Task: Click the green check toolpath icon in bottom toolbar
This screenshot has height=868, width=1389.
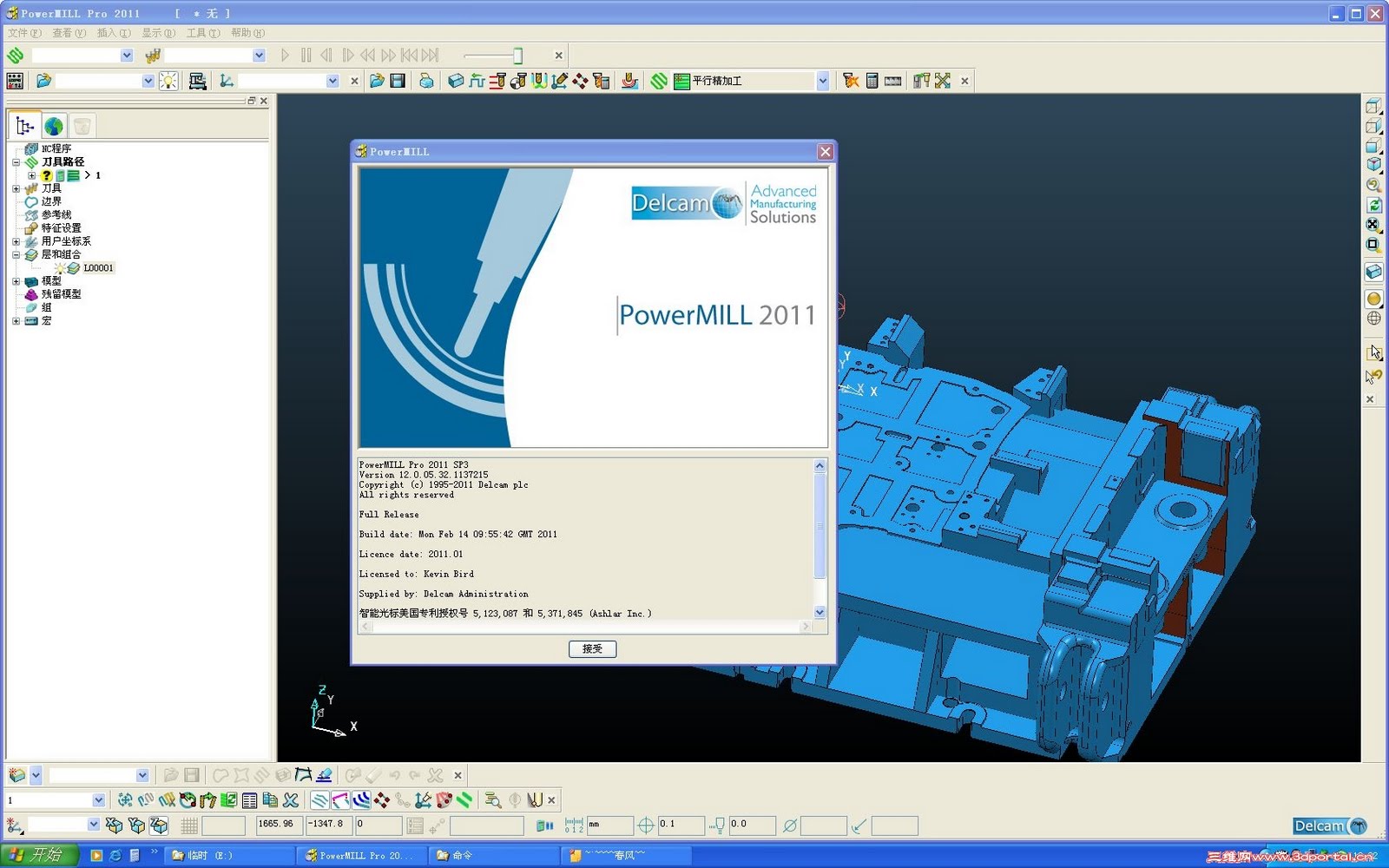Action: pyautogui.click(x=464, y=800)
